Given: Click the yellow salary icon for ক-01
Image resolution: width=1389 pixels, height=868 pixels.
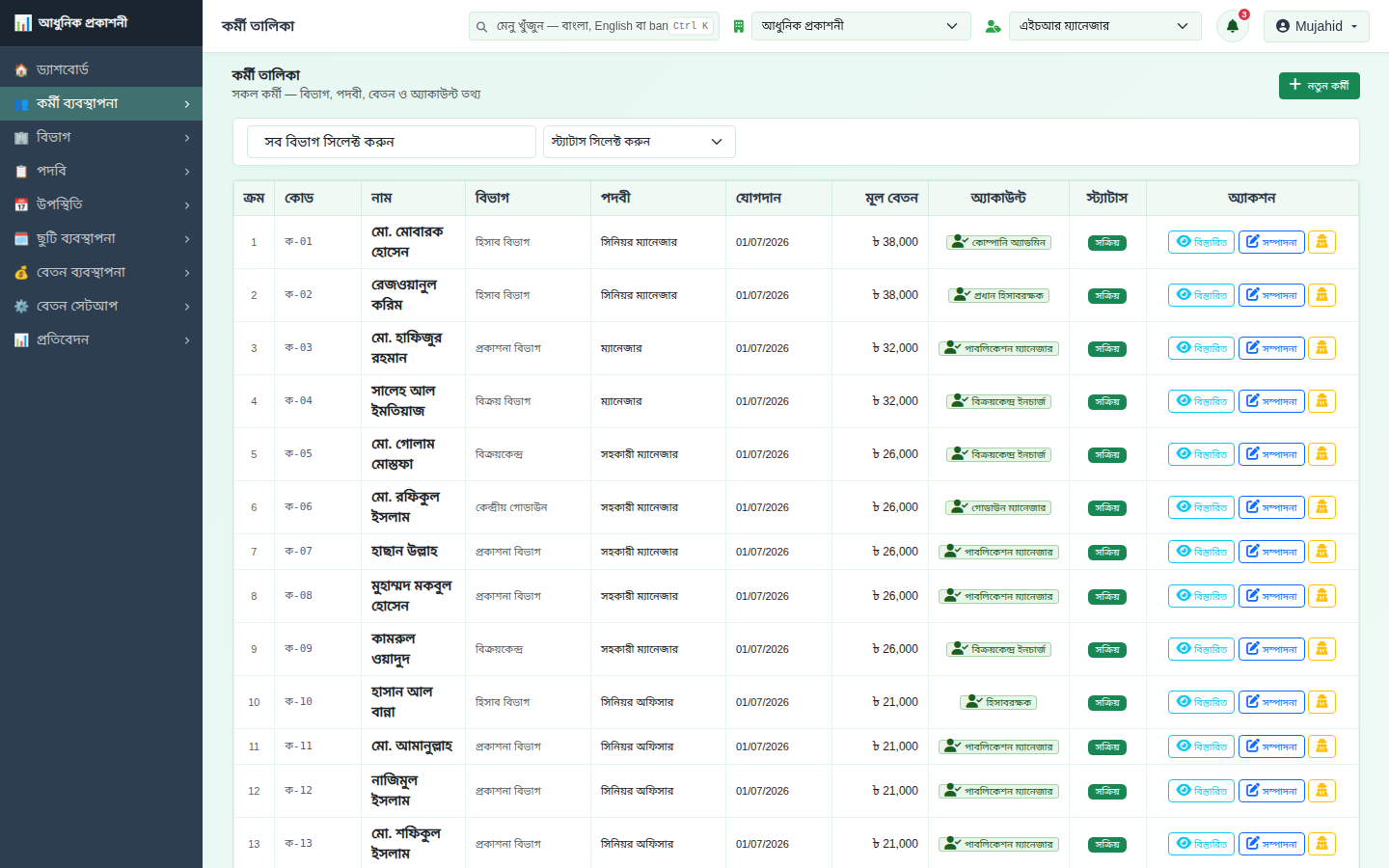Looking at the screenshot, I should (x=1321, y=242).
